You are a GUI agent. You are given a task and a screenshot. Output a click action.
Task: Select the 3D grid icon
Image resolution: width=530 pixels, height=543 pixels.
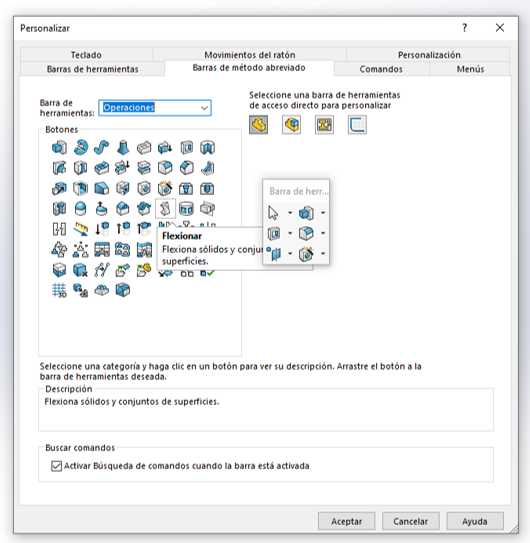[x=59, y=290]
